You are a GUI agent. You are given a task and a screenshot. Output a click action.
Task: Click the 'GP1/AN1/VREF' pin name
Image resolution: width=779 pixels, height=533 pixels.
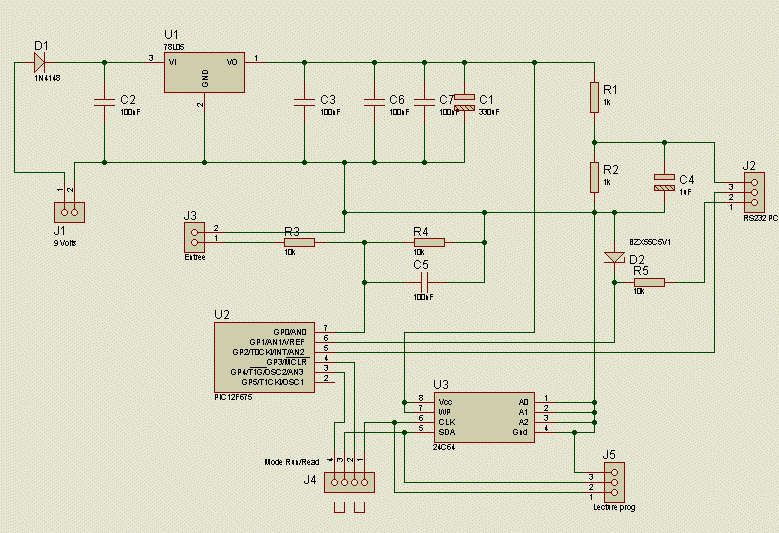[277, 342]
